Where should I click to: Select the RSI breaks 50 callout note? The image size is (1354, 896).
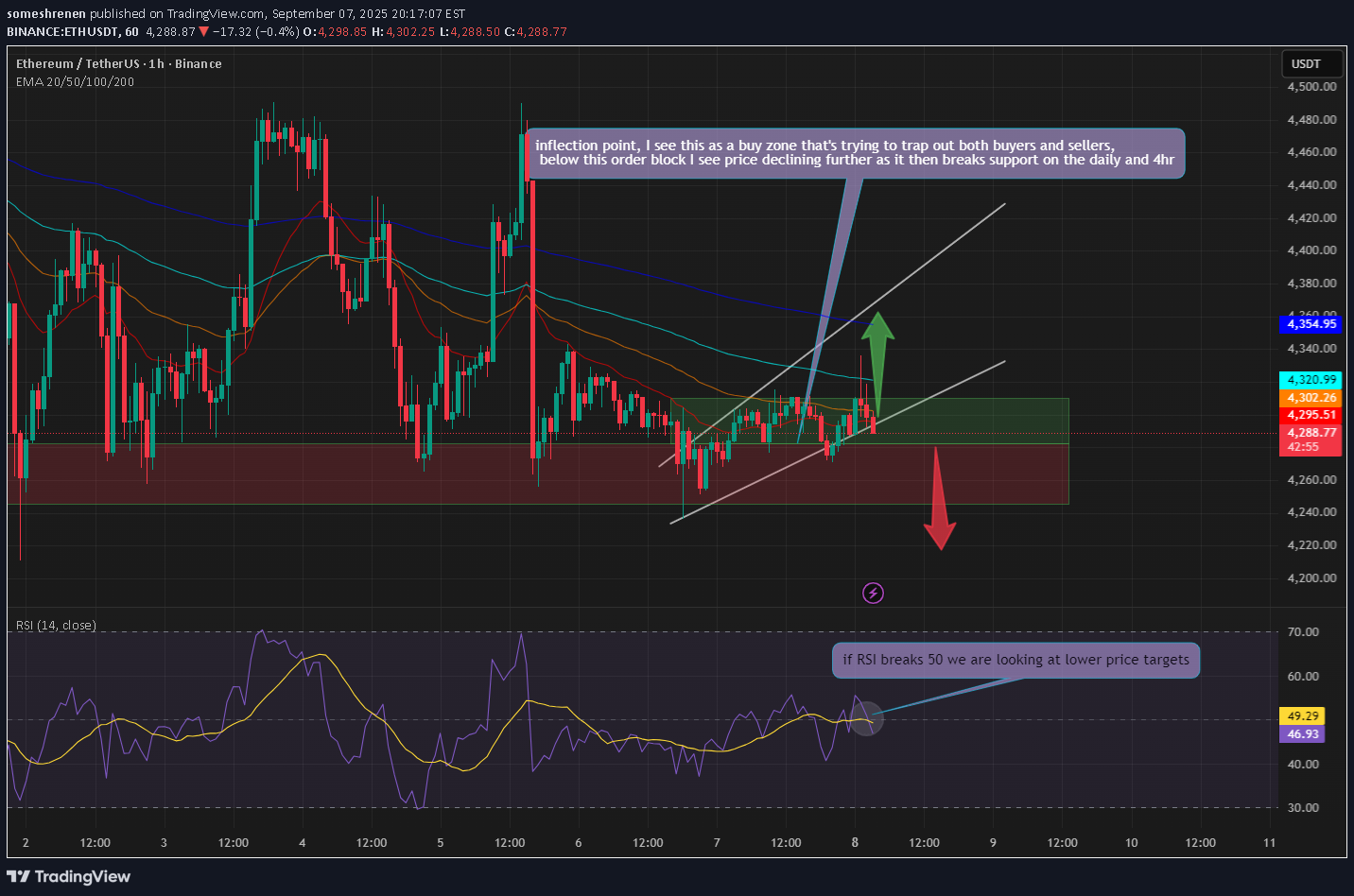click(1015, 660)
